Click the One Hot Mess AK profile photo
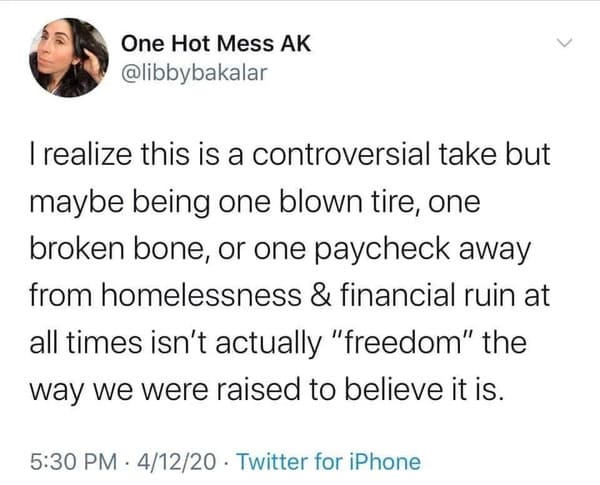 click(69, 57)
